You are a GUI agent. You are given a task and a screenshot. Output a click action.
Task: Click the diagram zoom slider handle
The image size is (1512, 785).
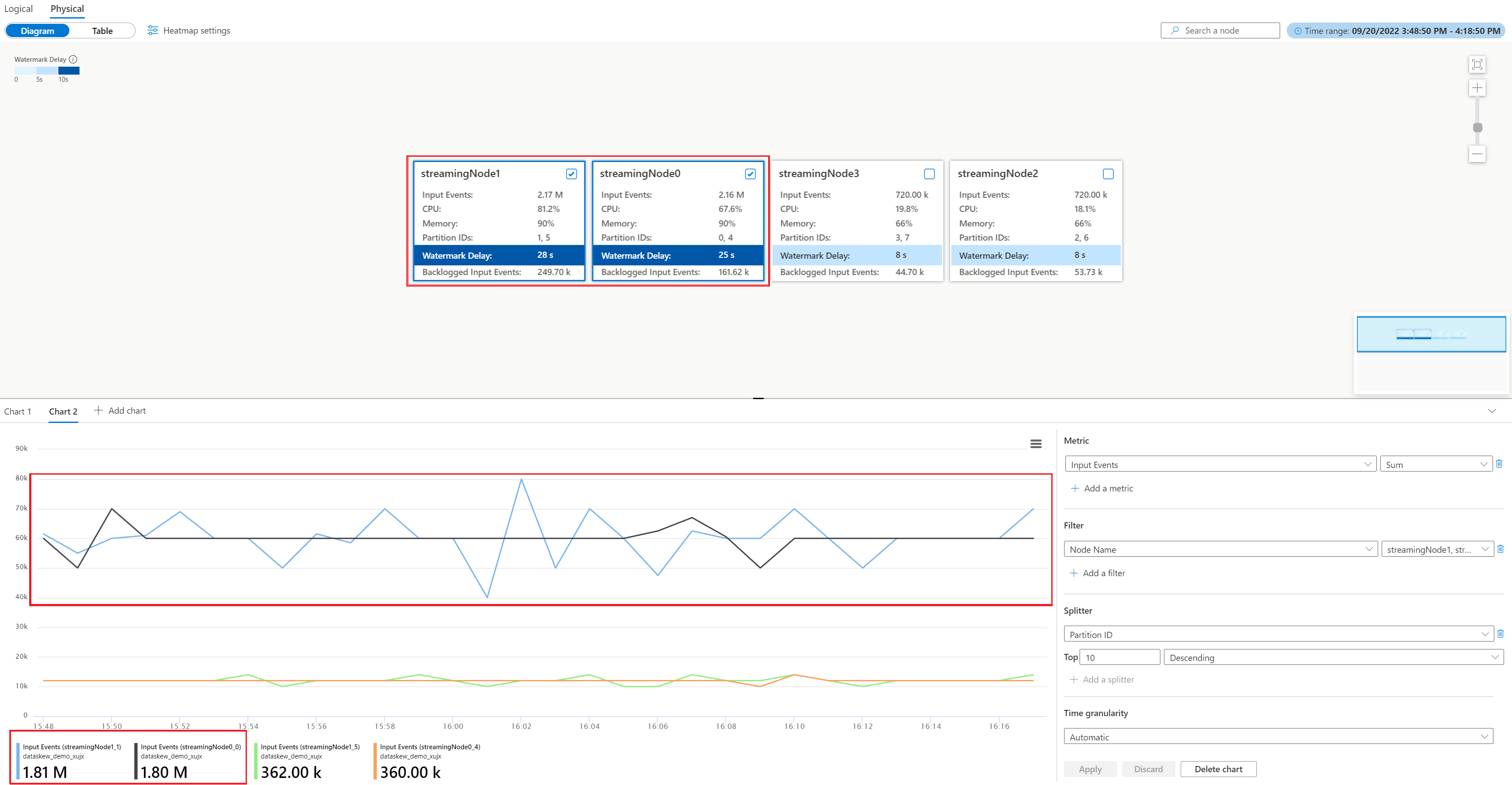pyautogui.click(x=1478, y=127)
